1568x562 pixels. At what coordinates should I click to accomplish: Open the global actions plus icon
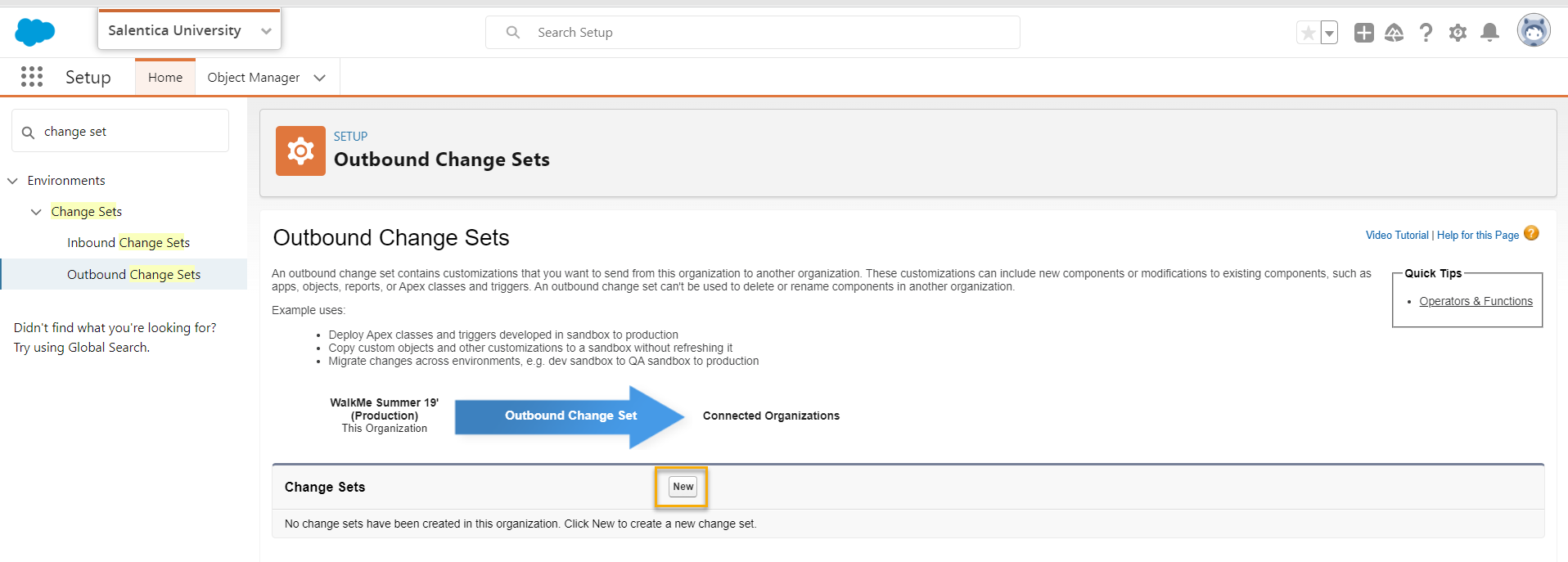pos(1363,33)
